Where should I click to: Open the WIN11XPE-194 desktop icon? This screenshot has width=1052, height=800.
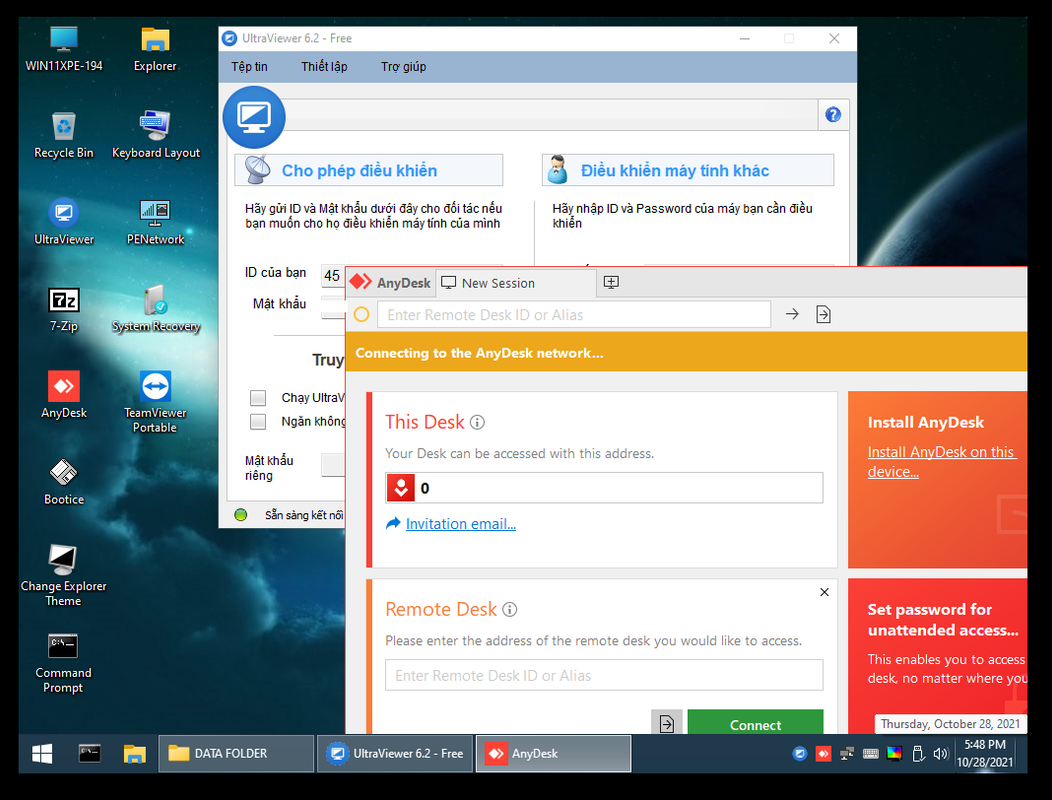[64, 49]
